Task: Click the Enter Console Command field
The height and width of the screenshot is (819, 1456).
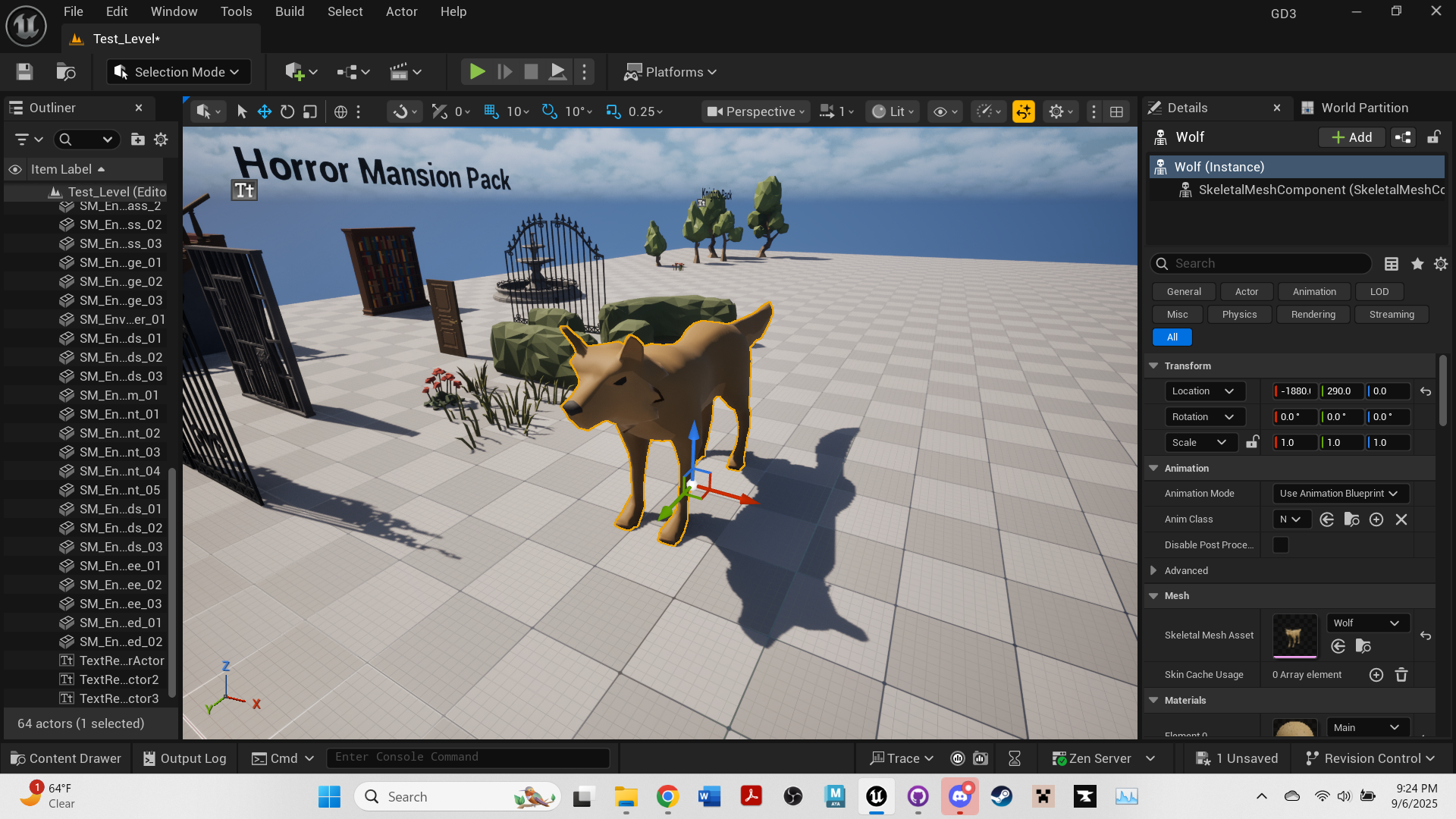Action: 468,758
